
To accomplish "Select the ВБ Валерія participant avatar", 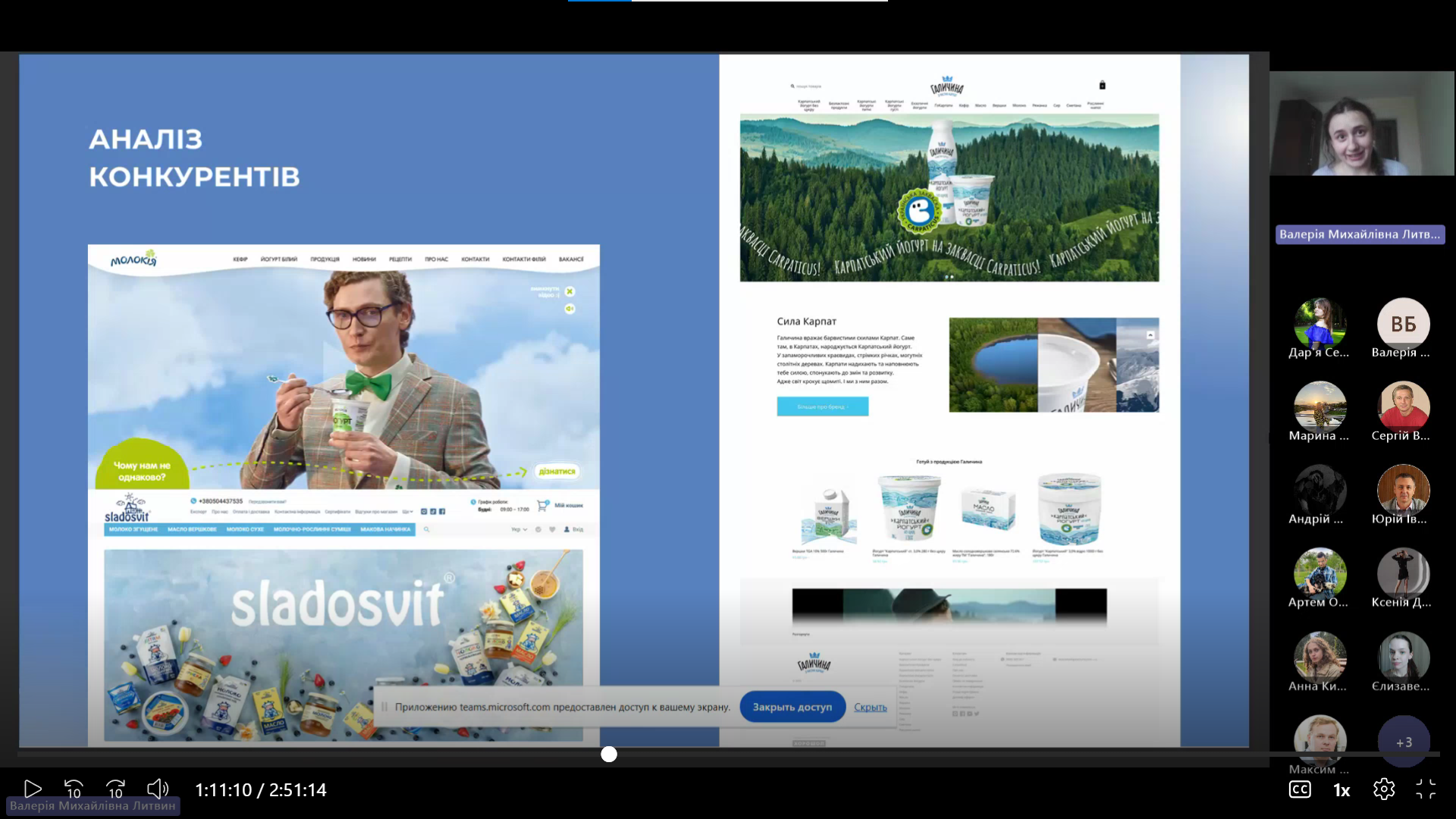I will [1404, 324].
